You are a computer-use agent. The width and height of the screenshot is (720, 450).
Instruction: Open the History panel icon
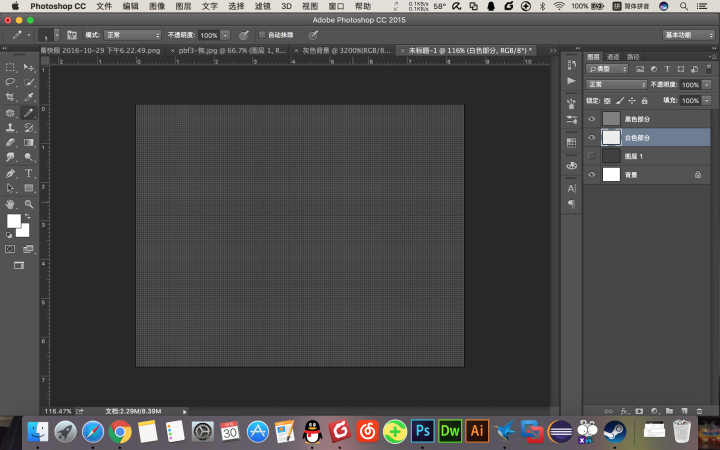point(571,65)
